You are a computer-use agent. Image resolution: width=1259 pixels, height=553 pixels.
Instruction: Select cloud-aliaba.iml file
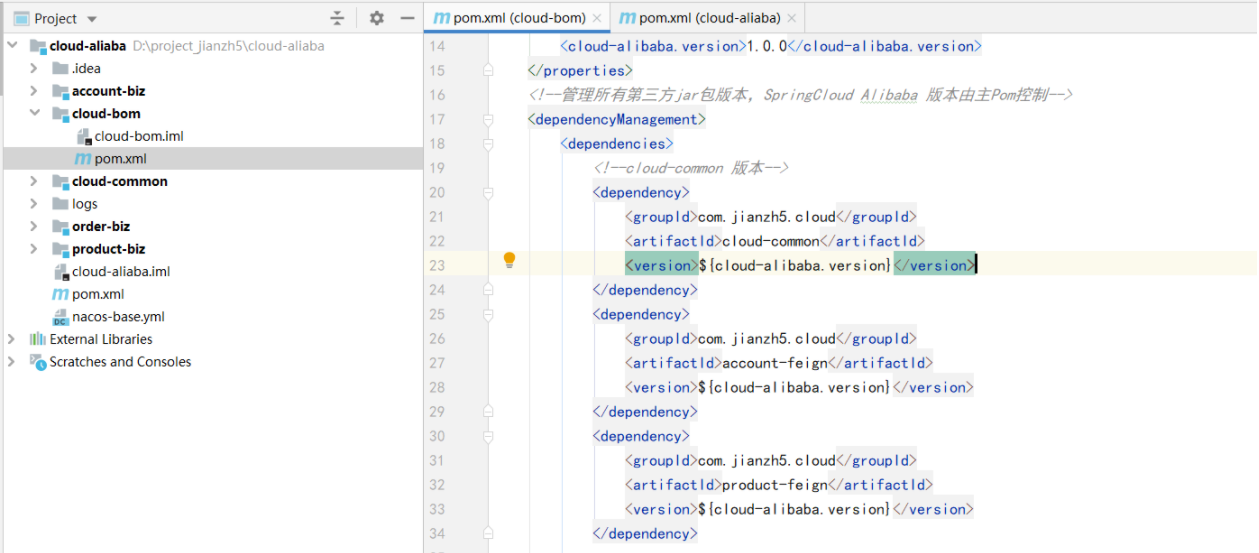coord(121,271)
